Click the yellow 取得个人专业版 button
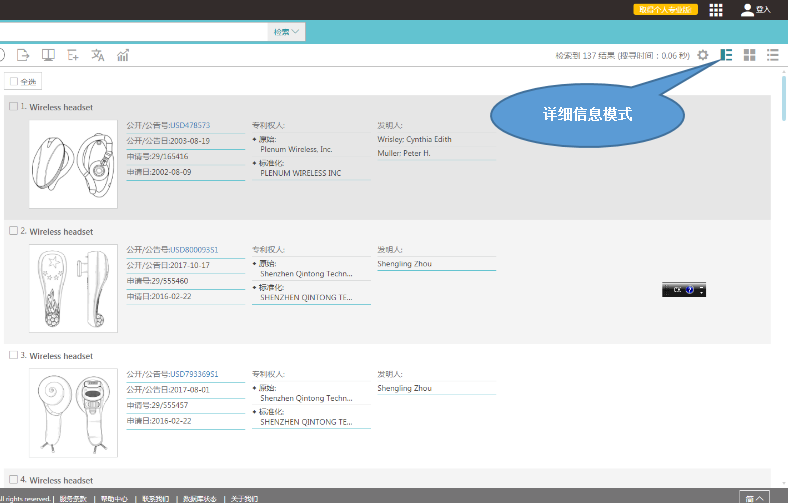 click(665, 10)
